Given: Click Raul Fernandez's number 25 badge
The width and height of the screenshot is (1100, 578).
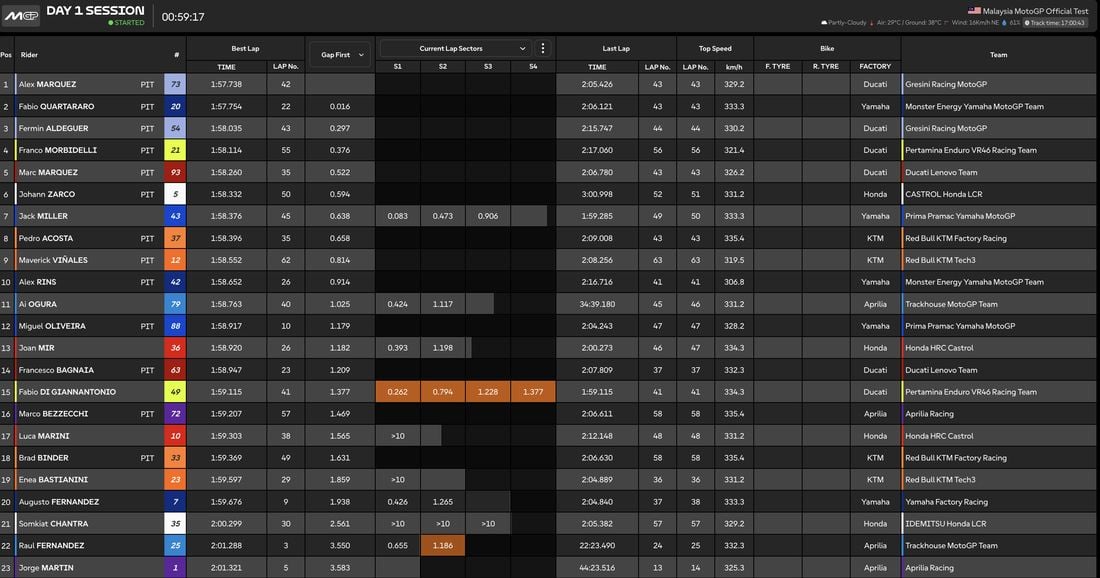Looking at the screenshot, I should click(175, 546).
